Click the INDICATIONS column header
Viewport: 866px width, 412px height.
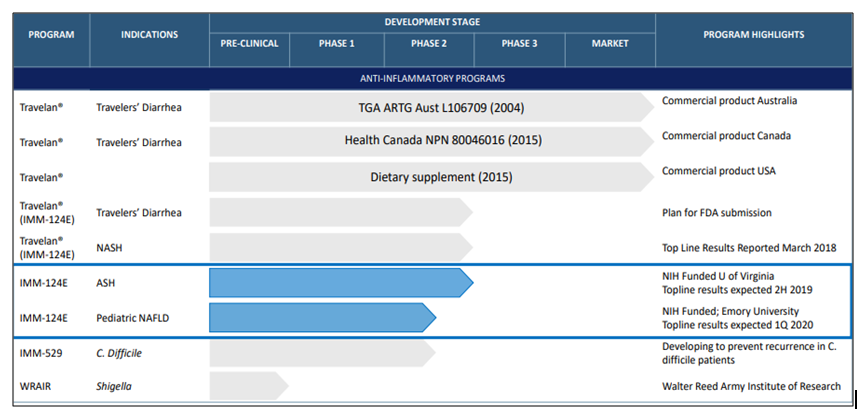(x=149, y=35)
